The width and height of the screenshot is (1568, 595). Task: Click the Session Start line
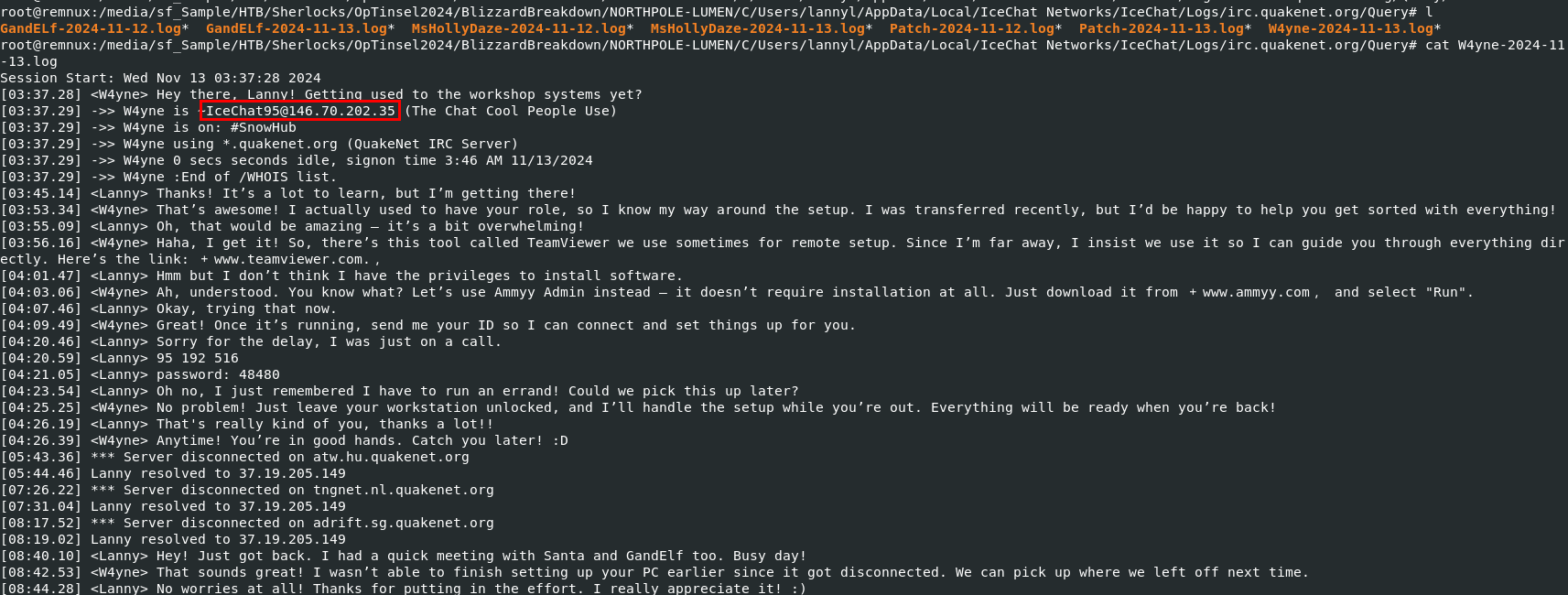click(160, 78)
